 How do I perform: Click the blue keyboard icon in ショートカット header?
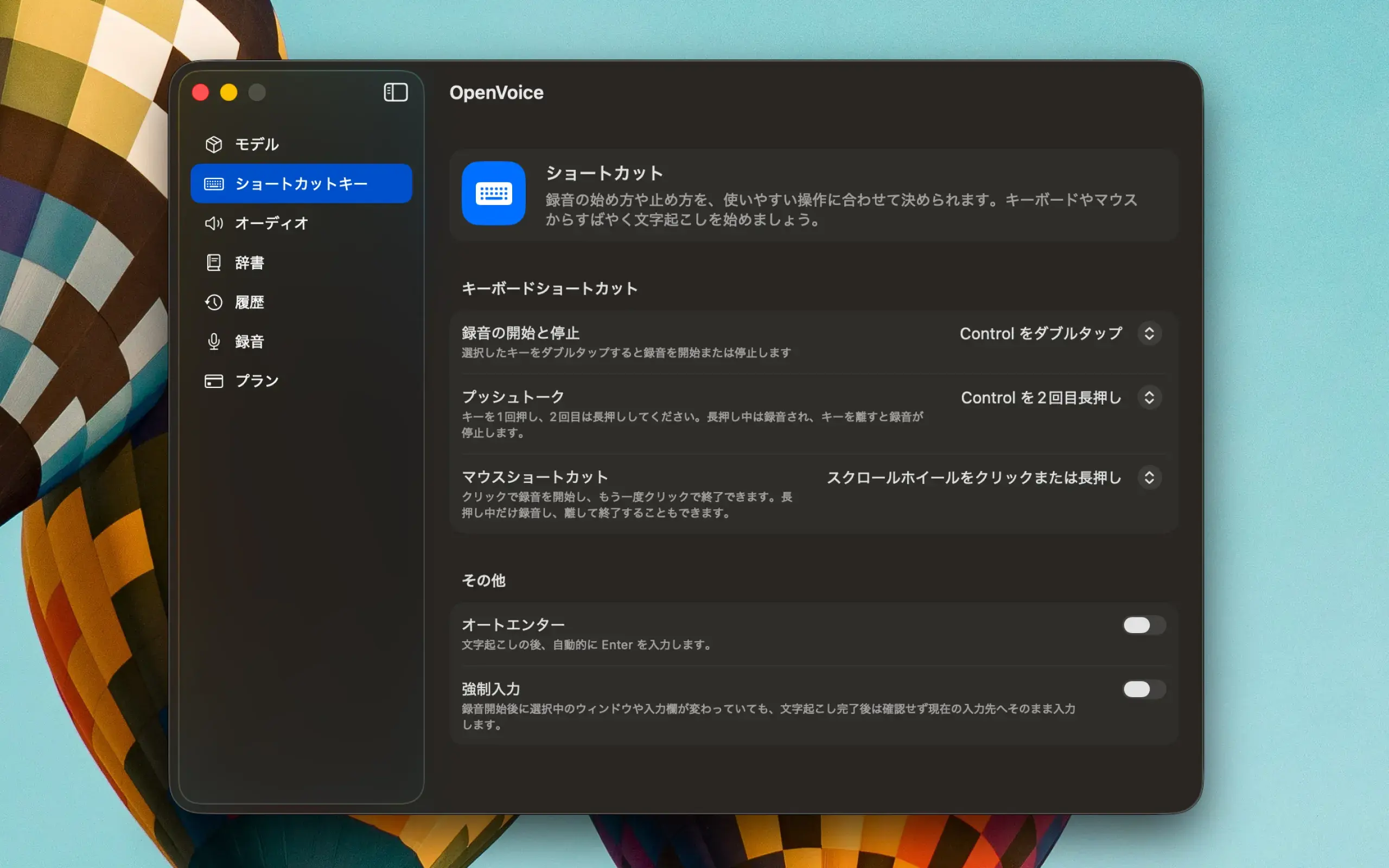tap(493, 194)
